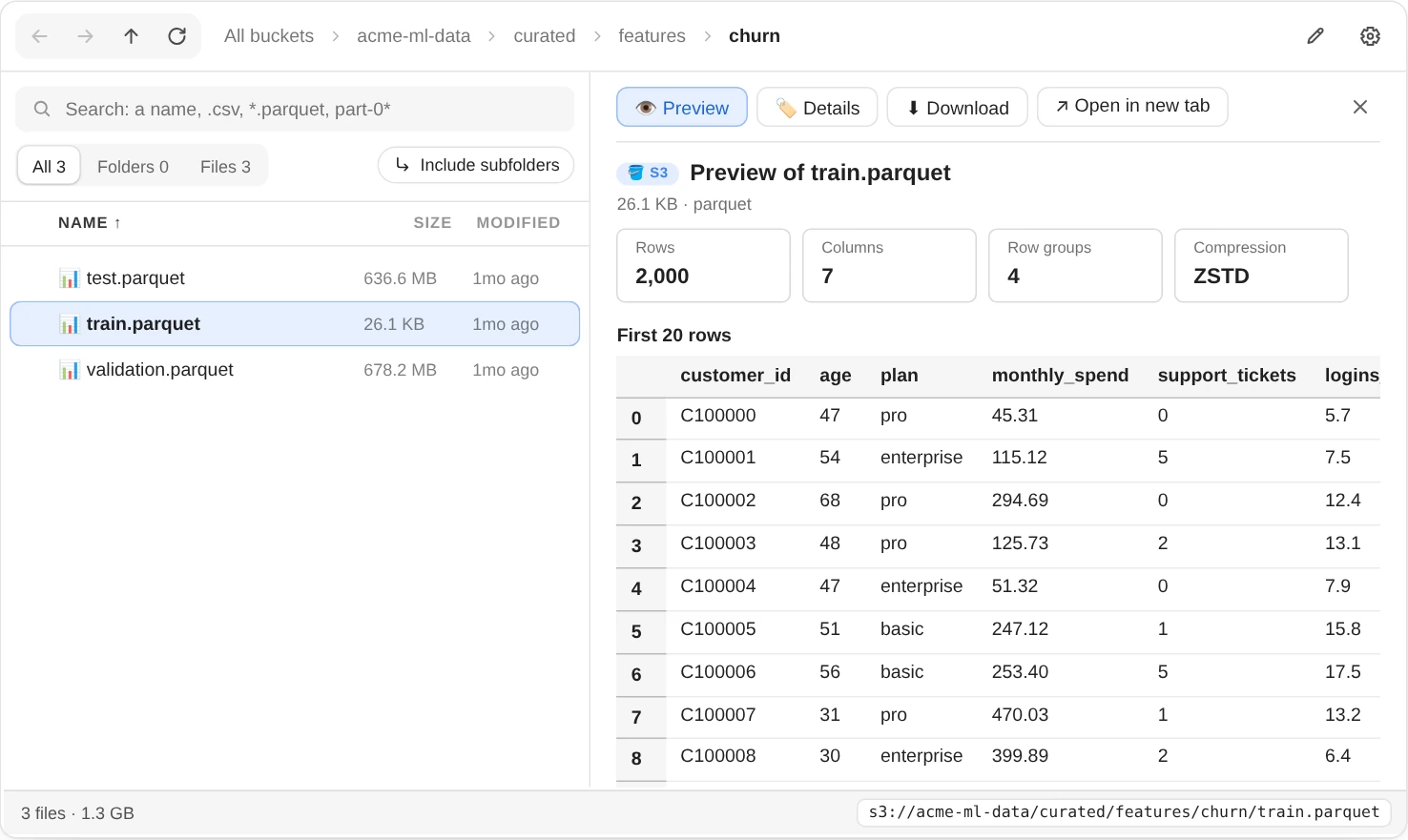The width and height of the screenshot is (1408, 840).
Task: Sort files by the MODIFIED column
Action: coord(518,223)
